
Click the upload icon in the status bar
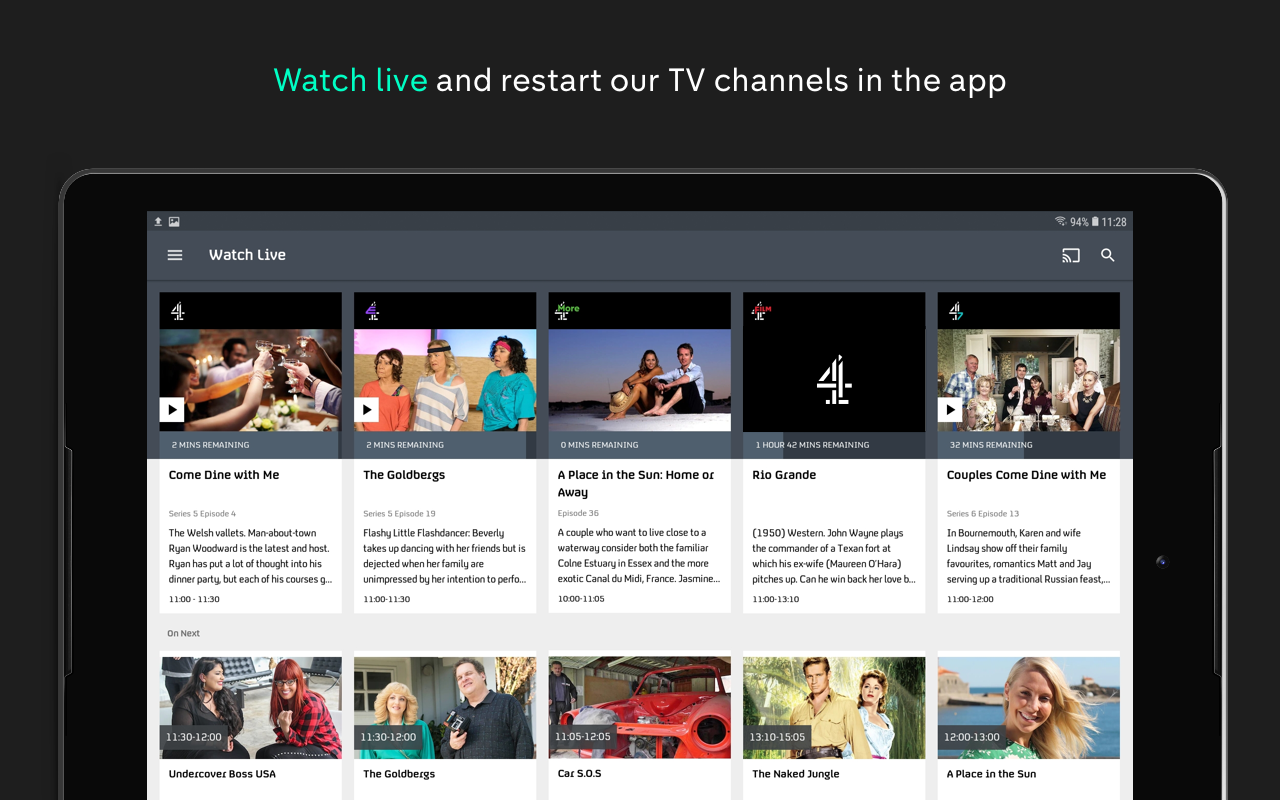[x=157, y=220]
